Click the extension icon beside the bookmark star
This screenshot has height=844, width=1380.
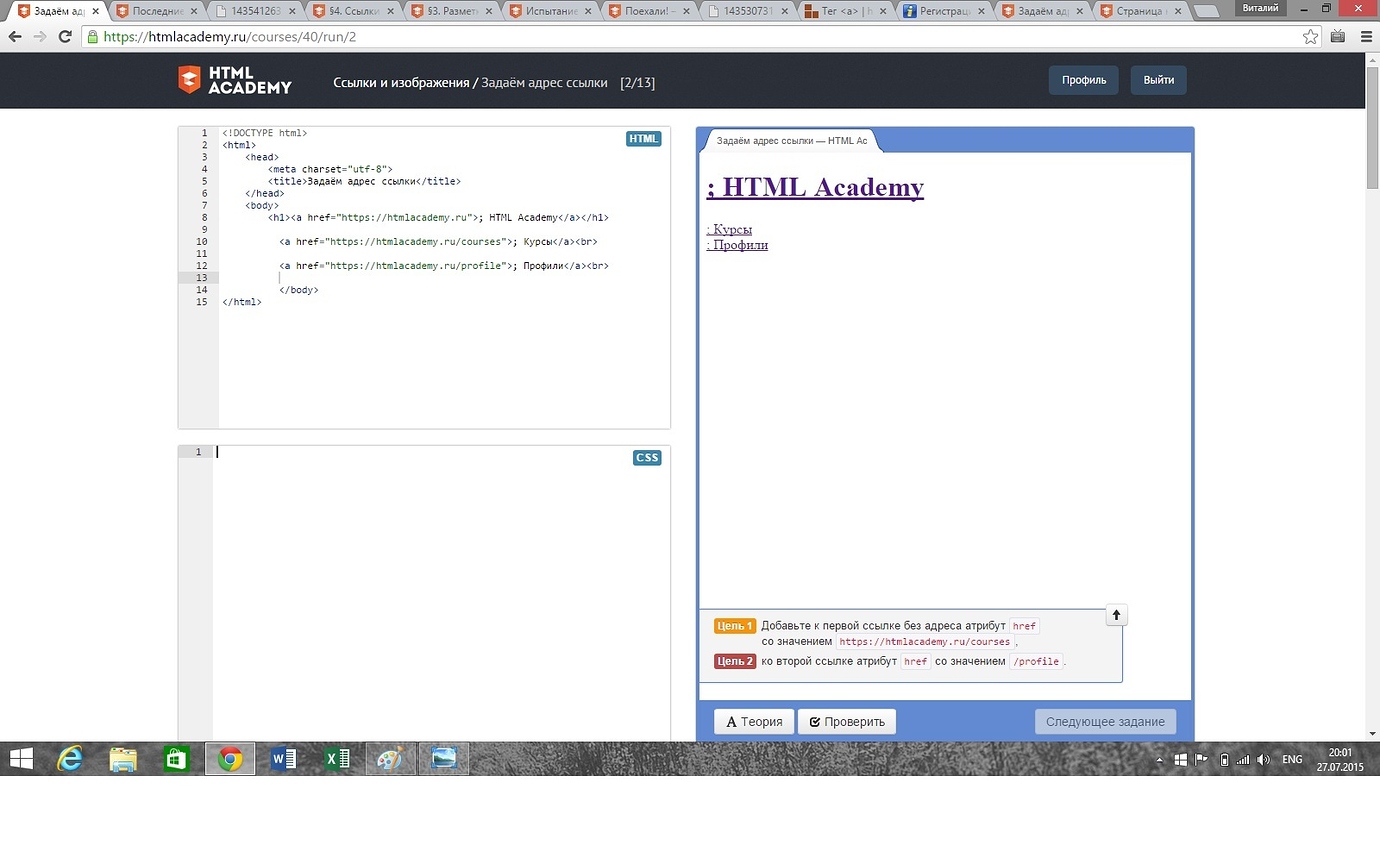(1338, 36)
